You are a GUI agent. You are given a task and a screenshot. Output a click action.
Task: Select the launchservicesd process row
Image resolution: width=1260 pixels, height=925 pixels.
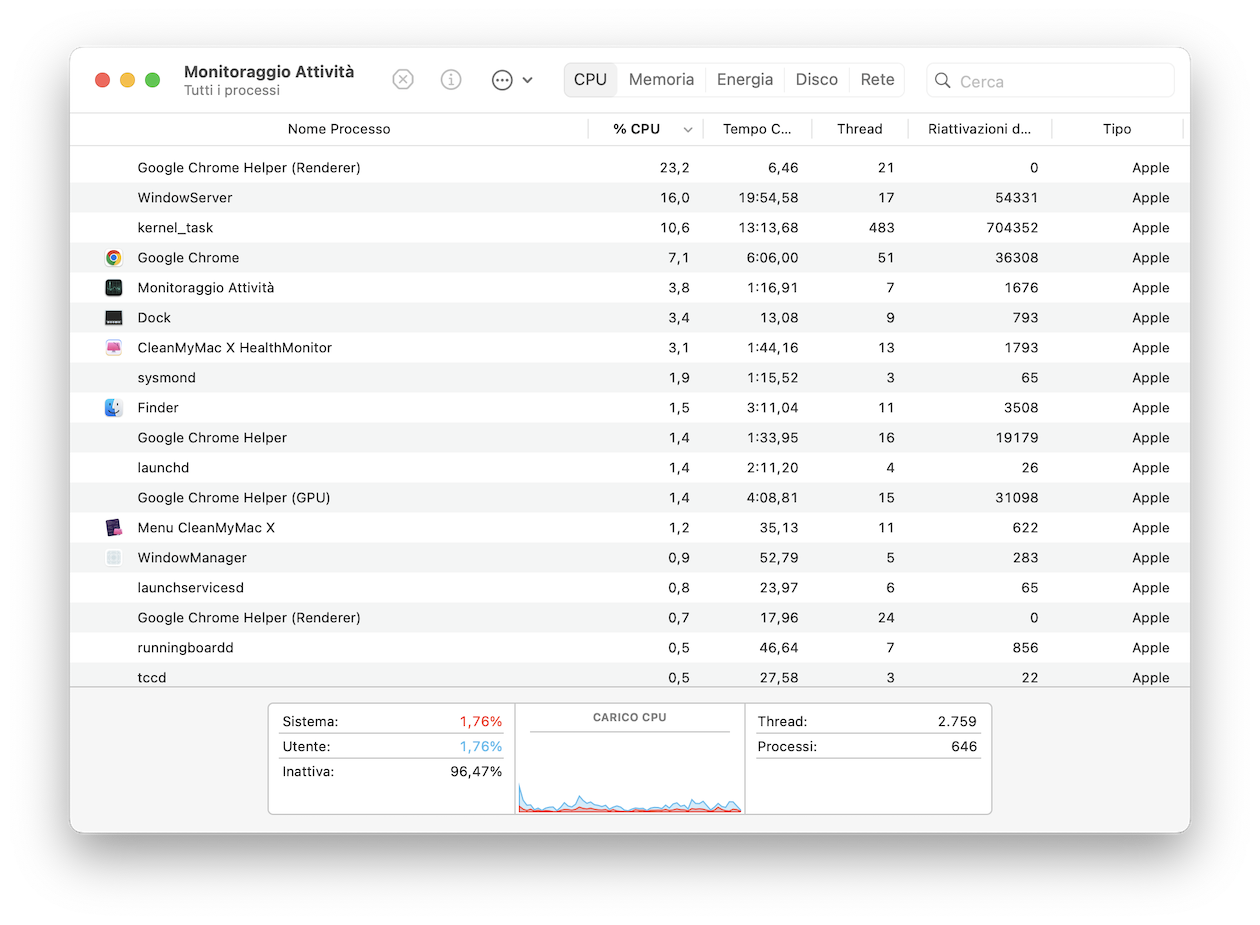click(x=630, y=588)
